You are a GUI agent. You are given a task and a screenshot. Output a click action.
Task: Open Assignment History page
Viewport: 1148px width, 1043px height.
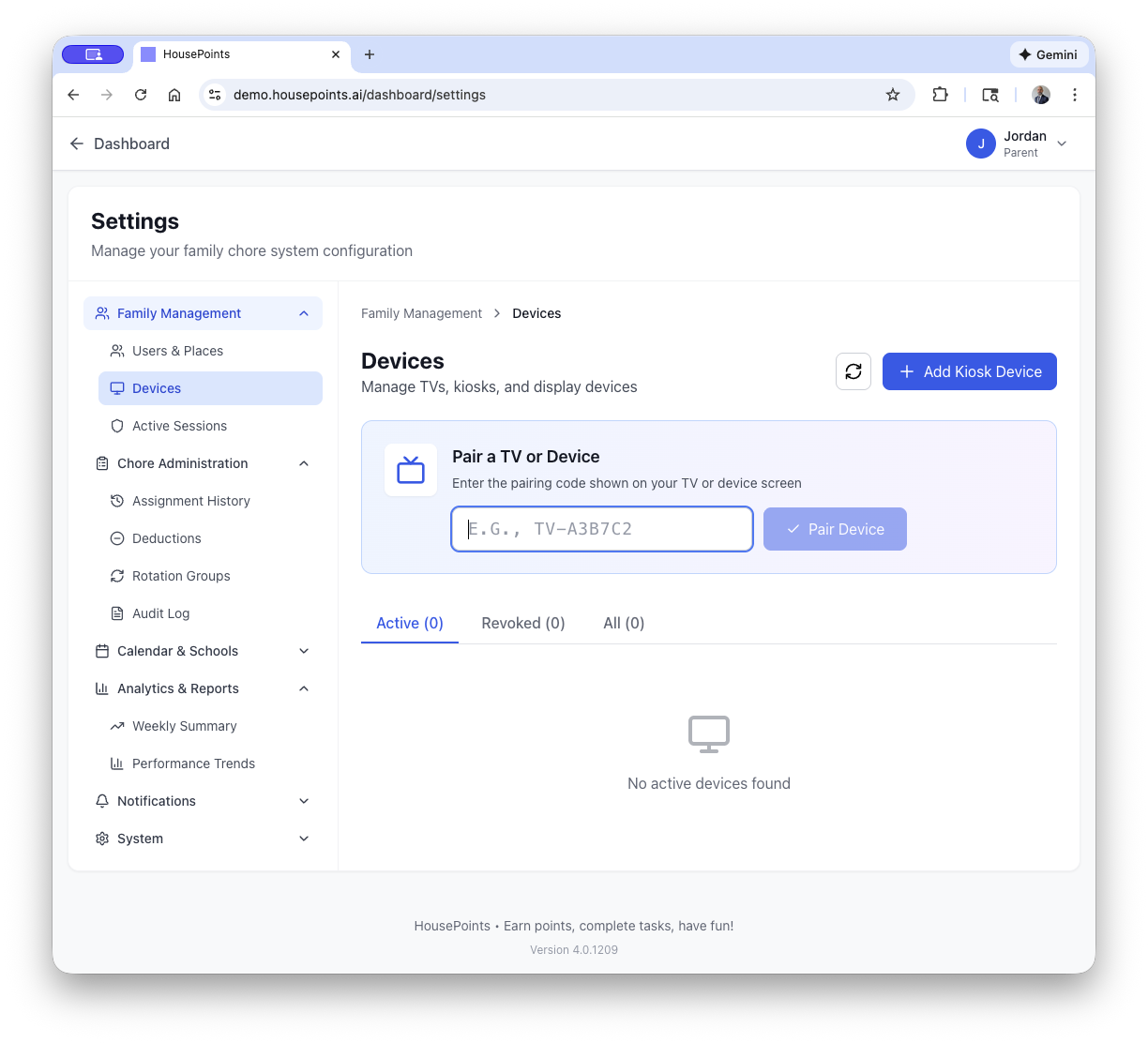(210, 501)
